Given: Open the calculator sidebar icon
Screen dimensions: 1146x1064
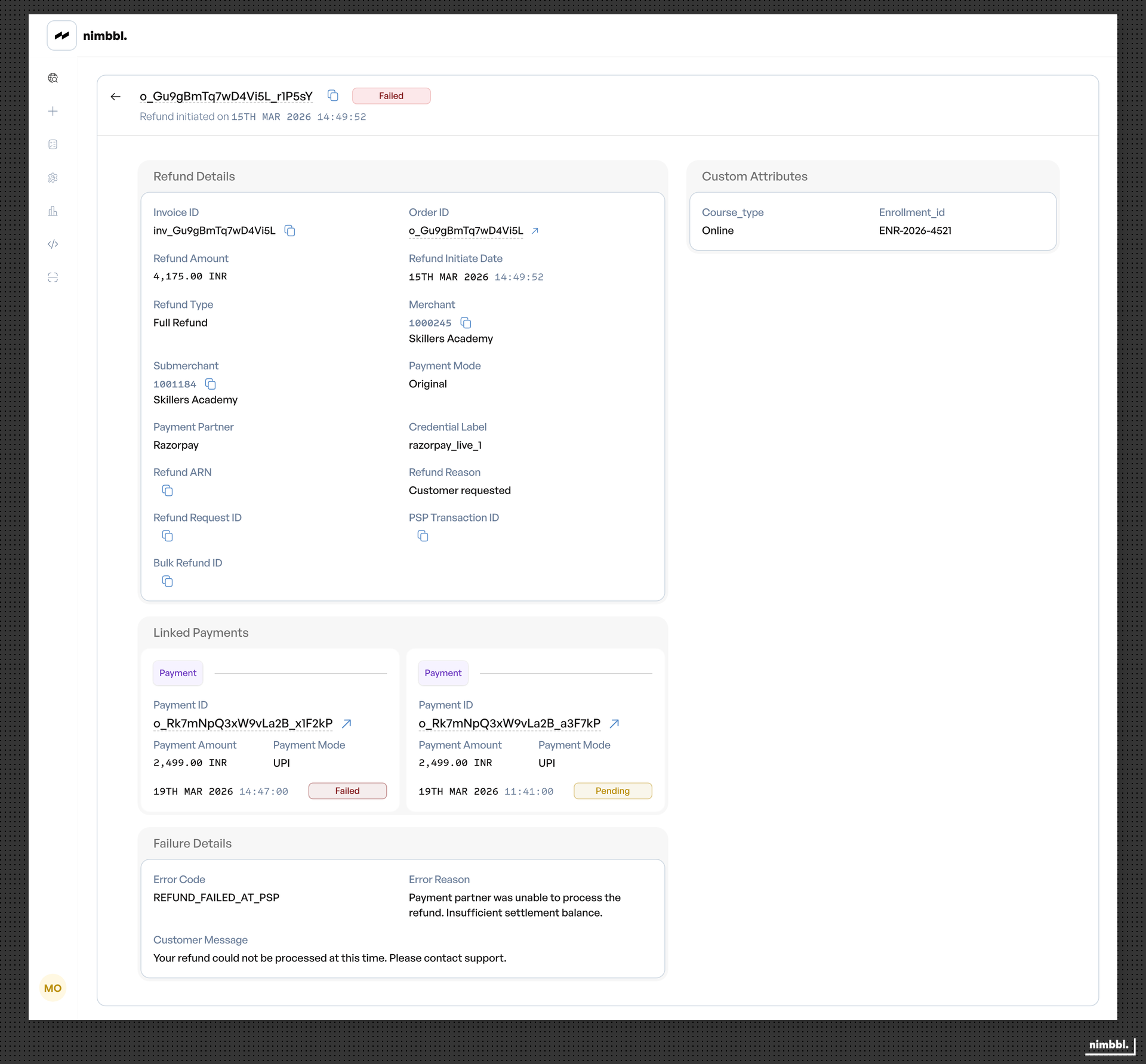Looking at the screenshot, I should pyautogui.click(x=53, y=144).
